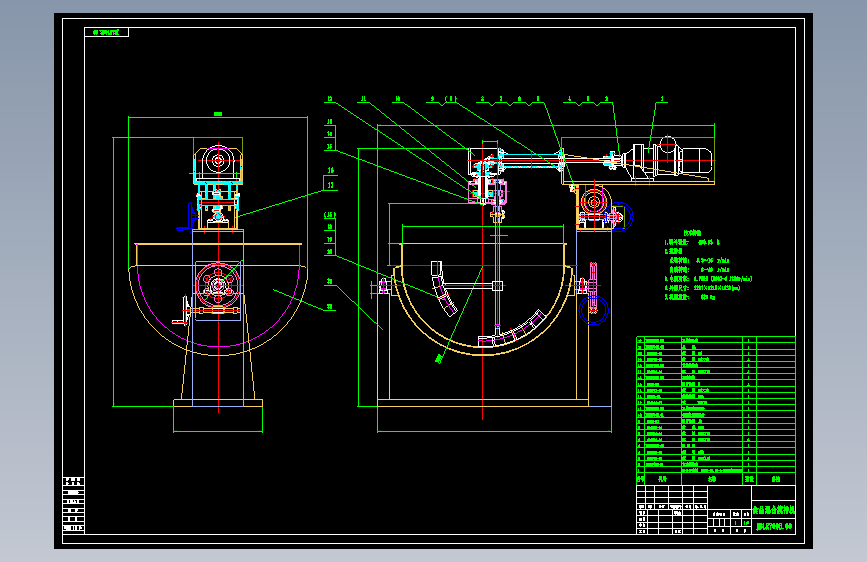Click the blue handwheel next to the worm gearbox

click(620, 216)
